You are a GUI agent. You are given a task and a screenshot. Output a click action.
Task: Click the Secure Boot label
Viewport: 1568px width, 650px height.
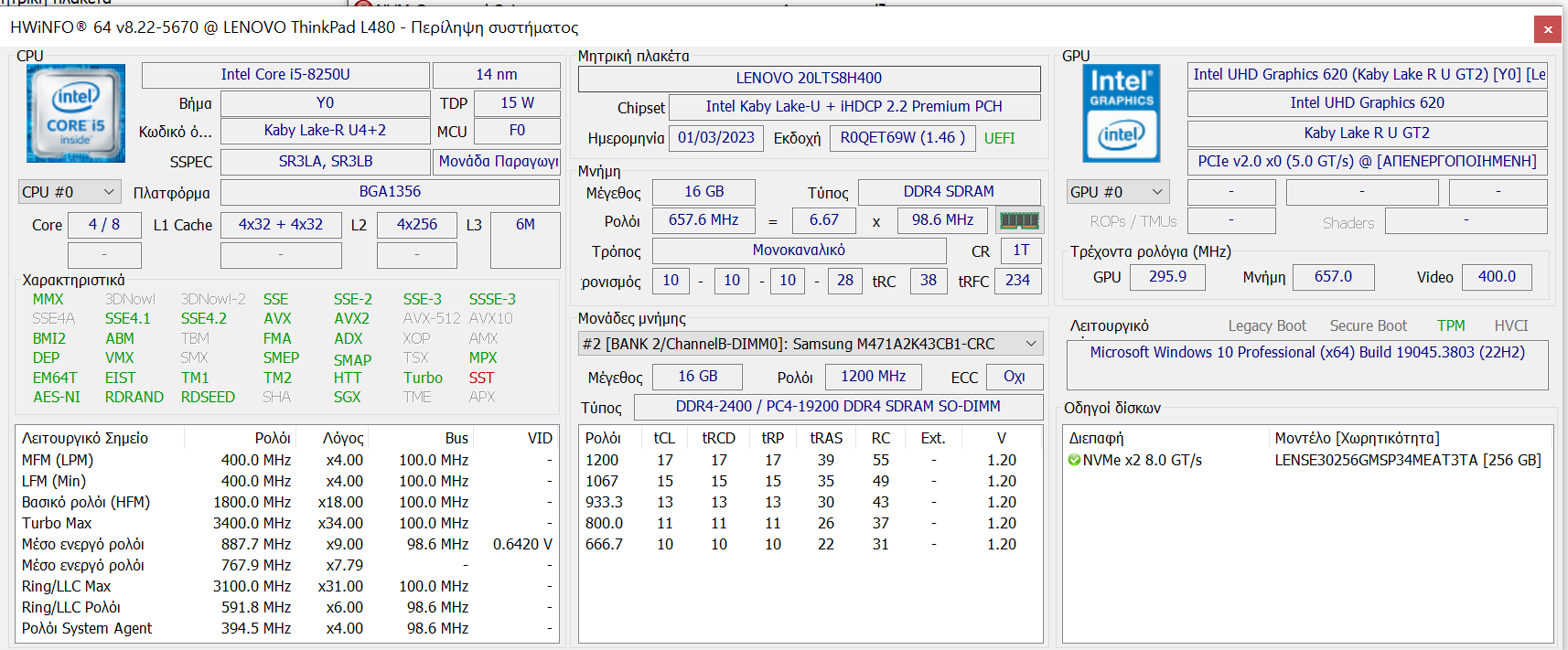click(x=1368, y=326)
